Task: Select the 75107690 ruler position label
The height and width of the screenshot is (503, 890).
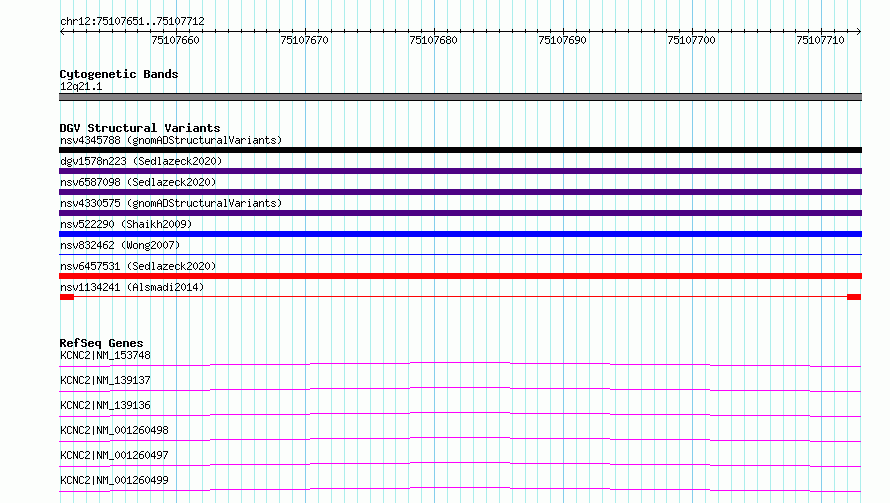Action: coord(562,40)
